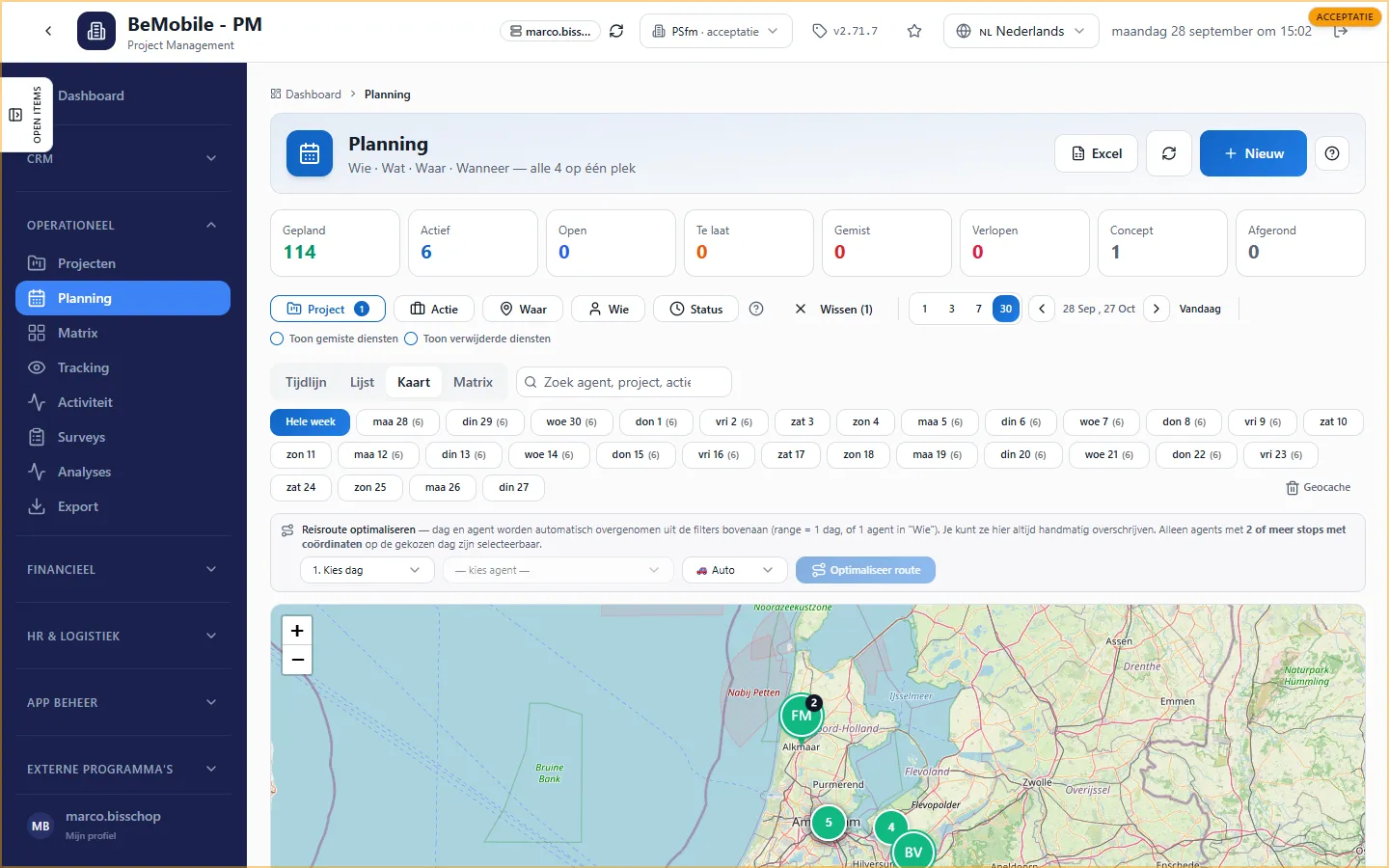Viewport: 1389px width, 868px height.
Task: Switch to the Matrix view tab
Action: (473, 382)
